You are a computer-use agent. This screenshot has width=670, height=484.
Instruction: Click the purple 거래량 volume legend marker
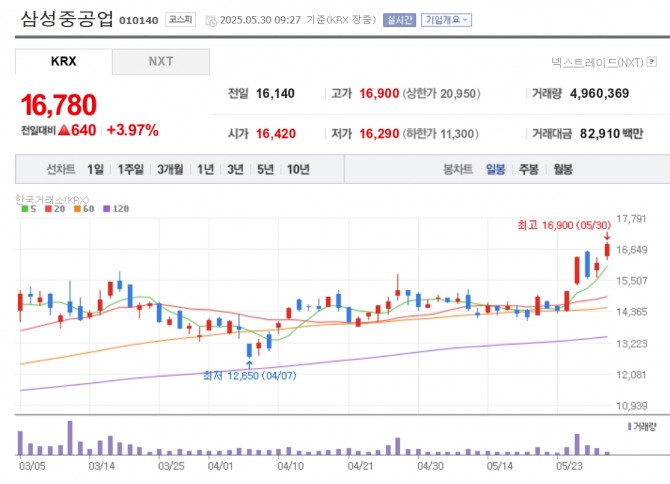629,426
